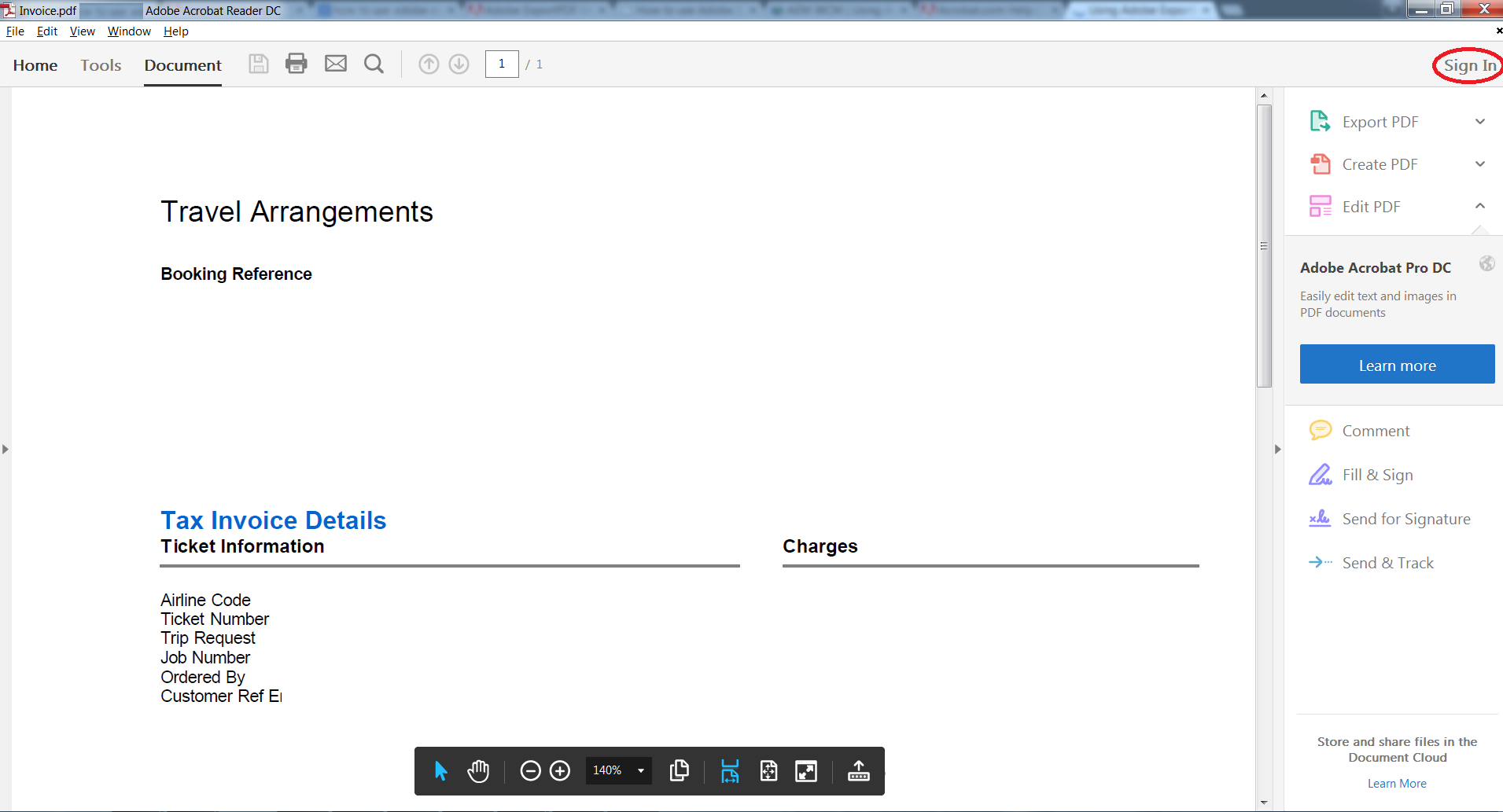Click the vertical scrollbar thumb
The height and width of the screenshot is (812, 1503).
coord(1264,246)
